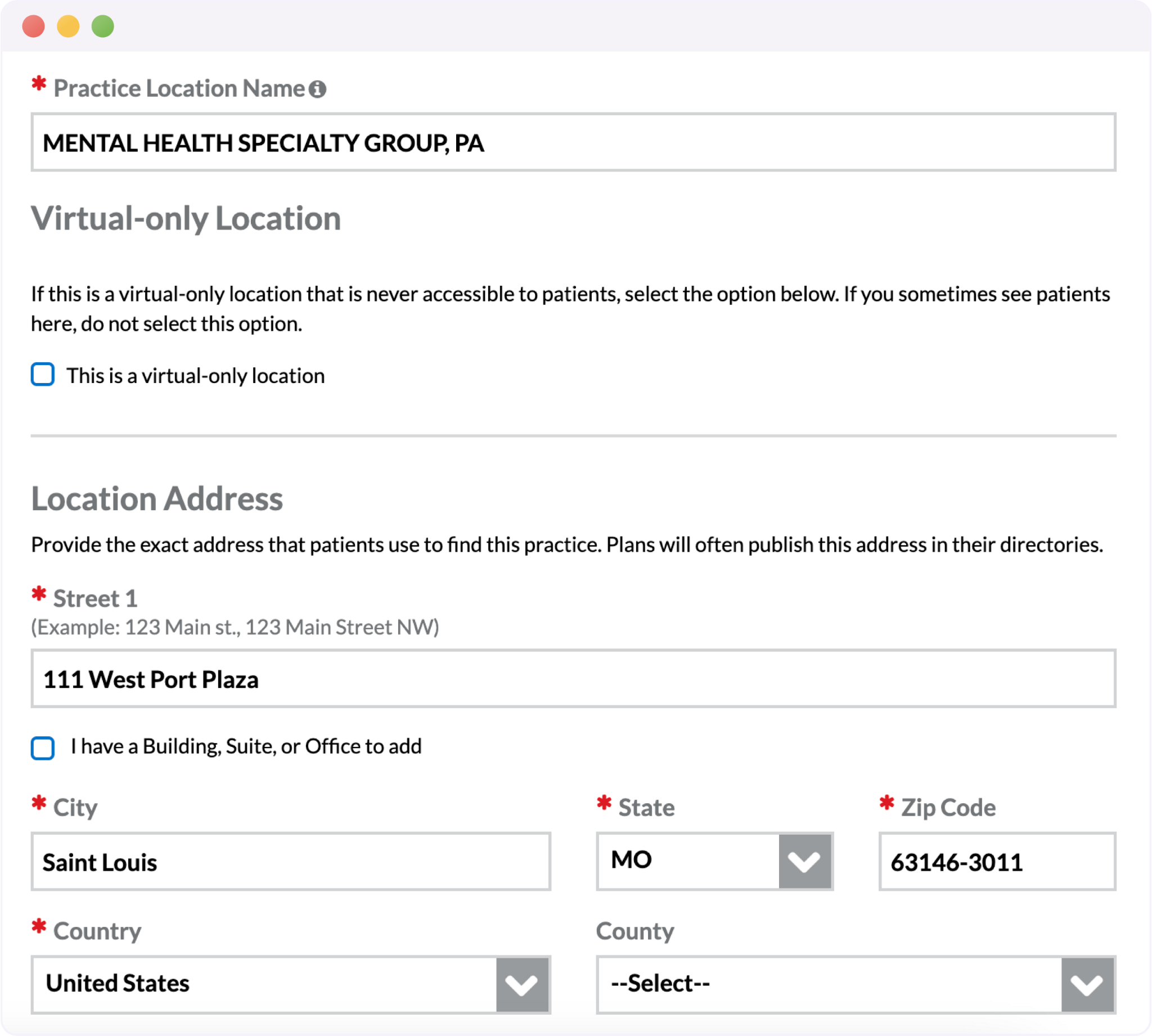Screen dimensions: 1152x1036
Task: Check the virtual-only location checkbox
Action: point(43,375)
